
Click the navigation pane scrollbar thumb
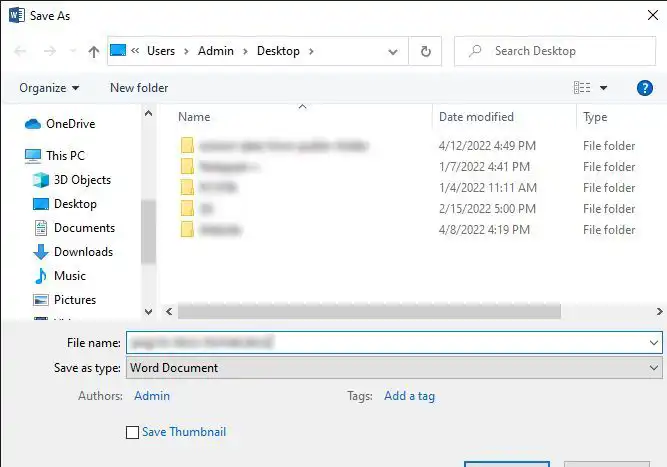pyautogui.click(x=148, y=232)
